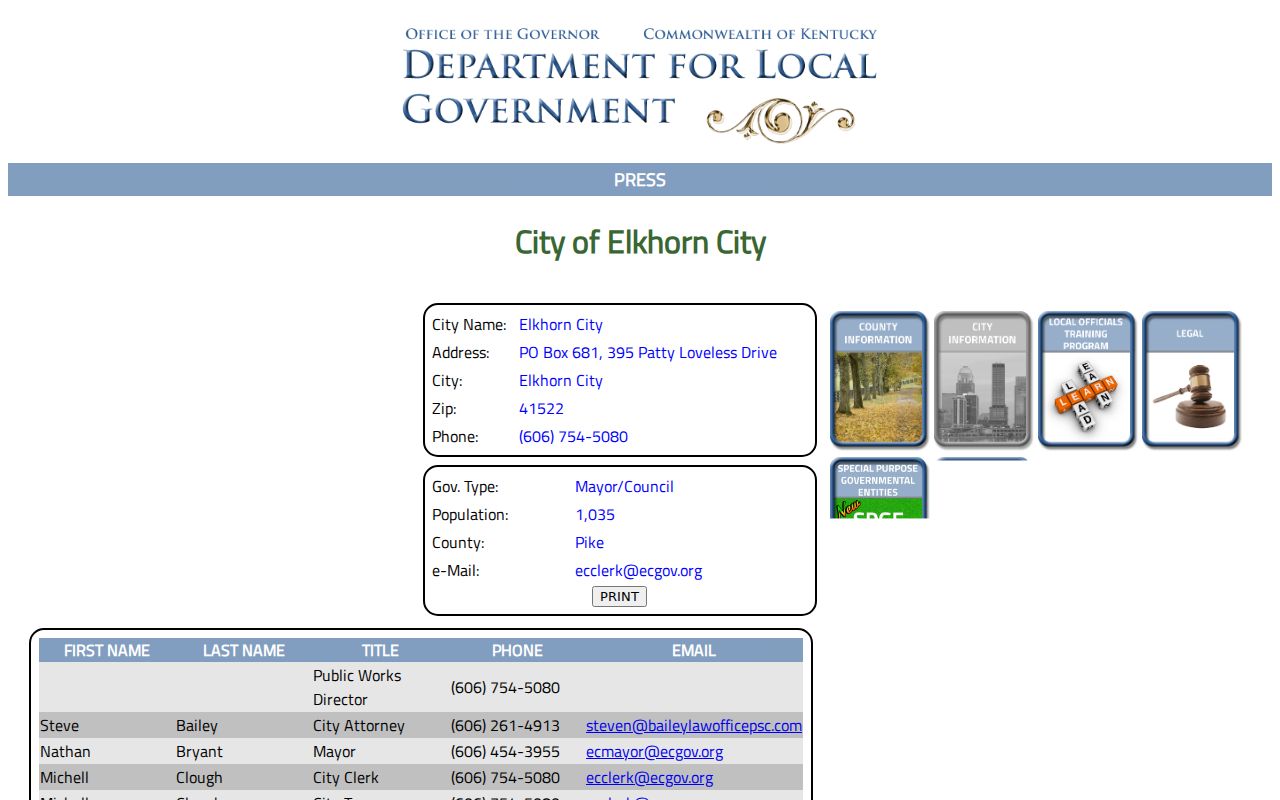The height and width of the screenshot is (800, 1280).
Task: Click phone (606) 261-4913
Action: (505, 726)
